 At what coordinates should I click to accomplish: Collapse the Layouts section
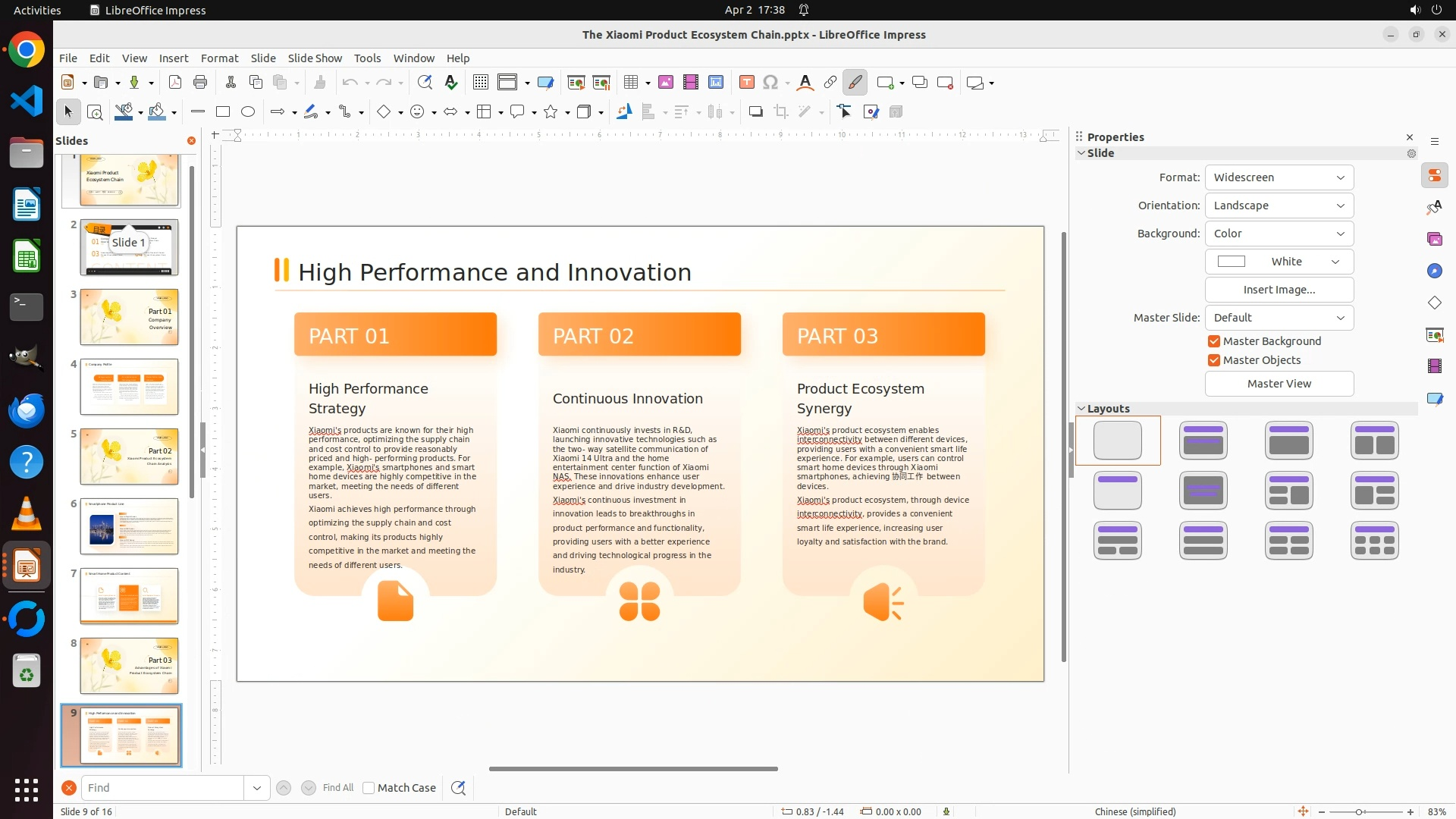[x=1081, y=409]
